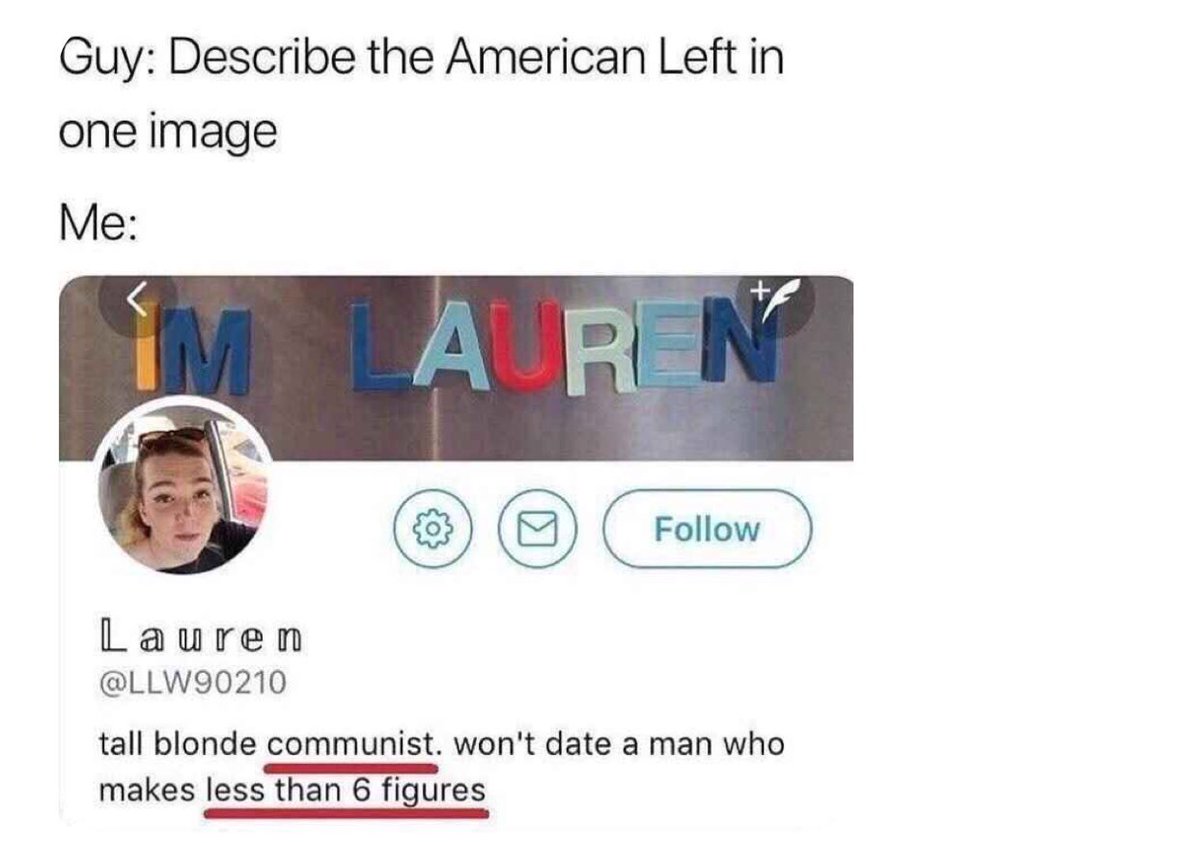Click the LAUREN magnet letters on the banner
The image size is (1199, 843).
(565, 345)
